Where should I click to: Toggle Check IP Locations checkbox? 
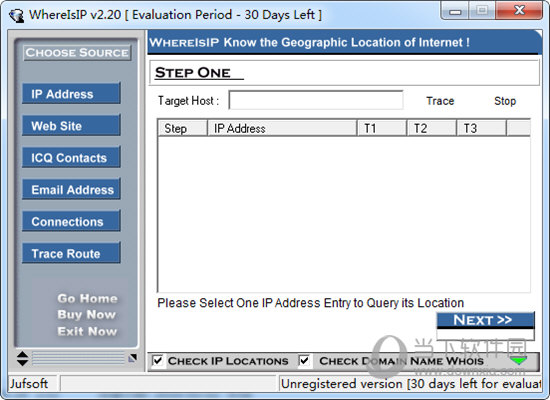click(x=157, y=360)
